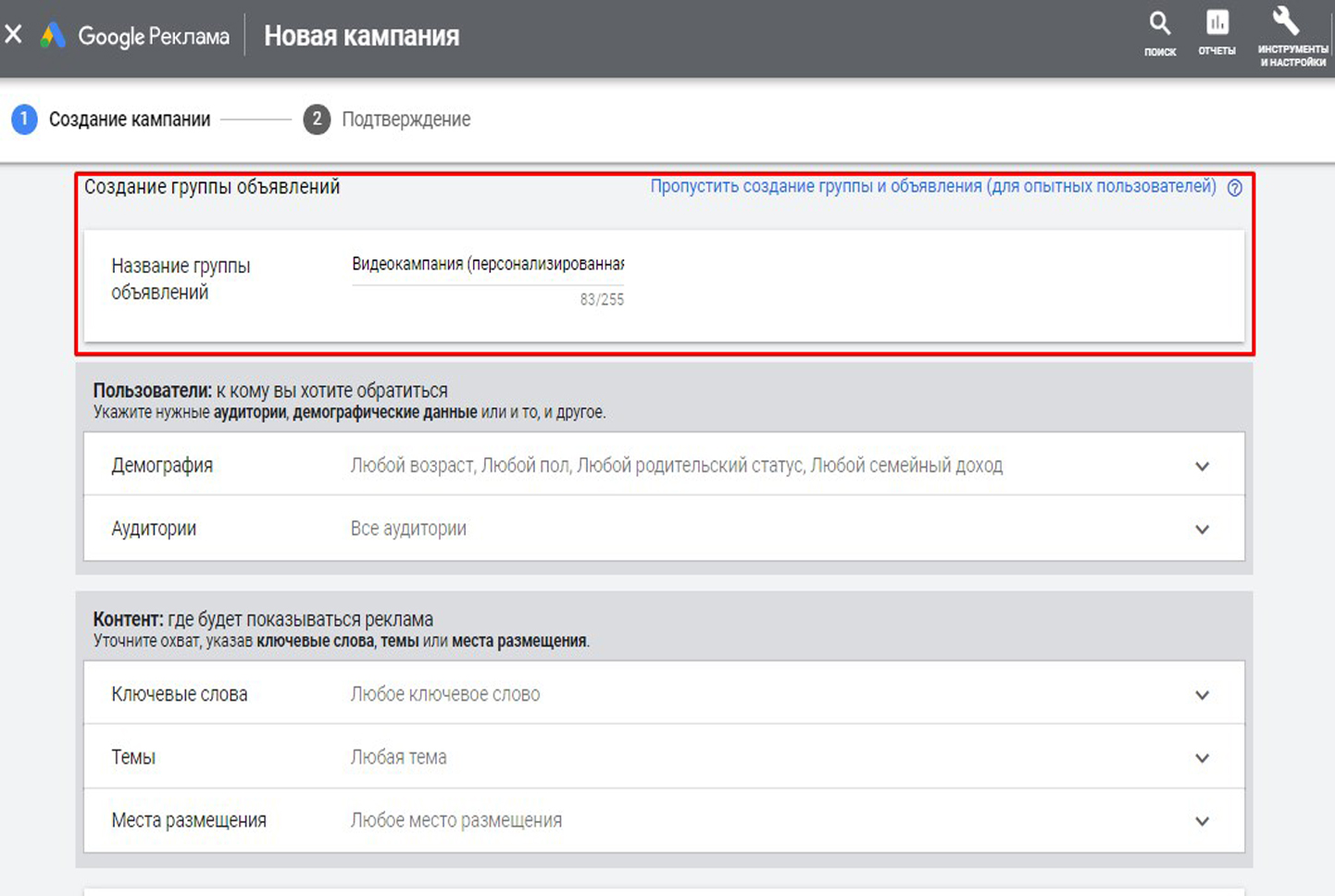This screenshot has width=1335, height=896.
Task: Click the Любое ключевое слово value text
Action: coord(444,694)
